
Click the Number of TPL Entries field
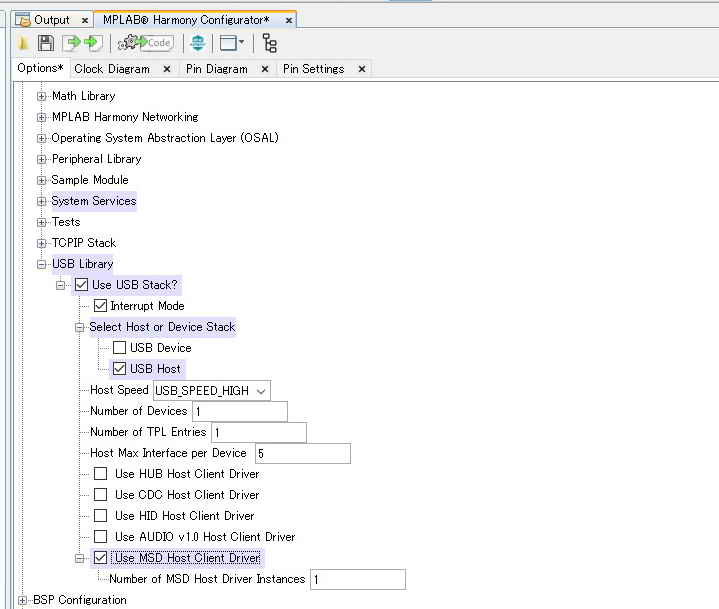pyautogui.click(x=259, y=432)
